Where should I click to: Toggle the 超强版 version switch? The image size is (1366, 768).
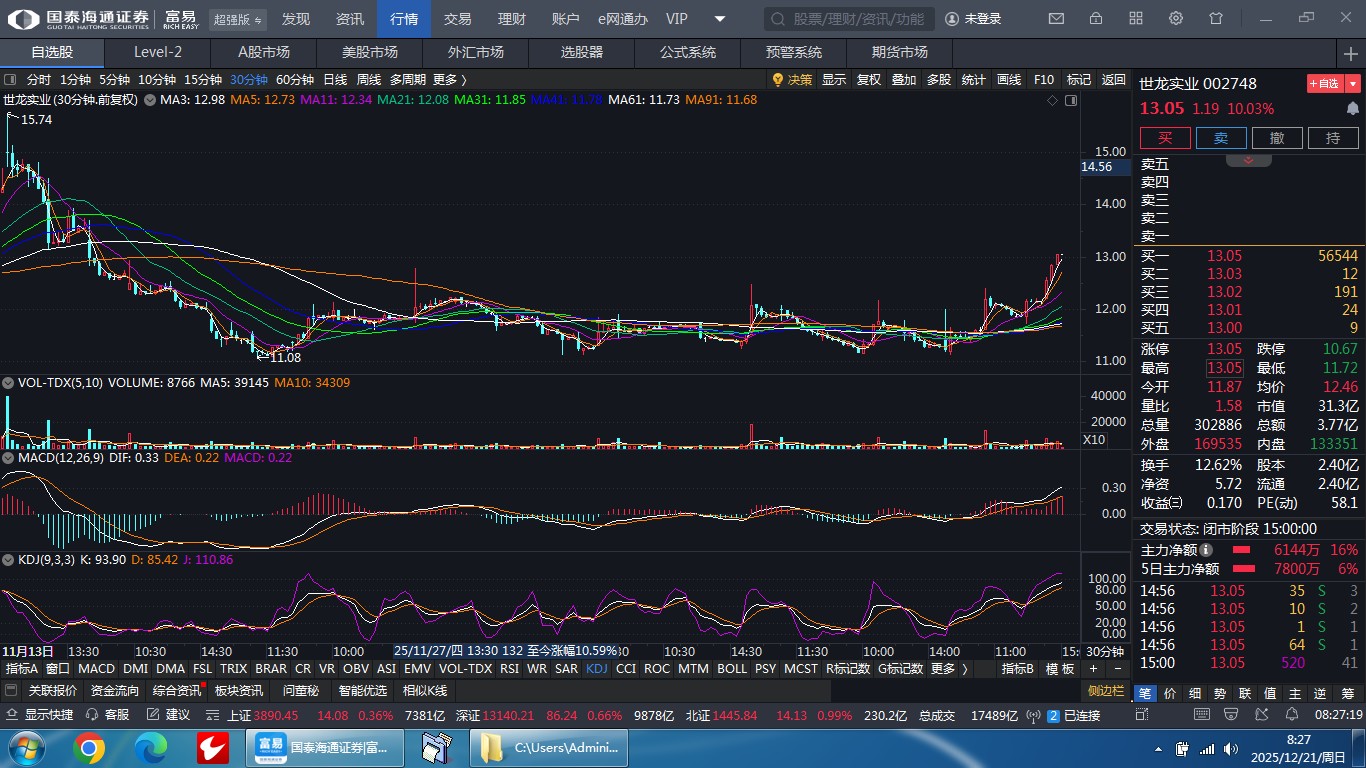(238, 19)
